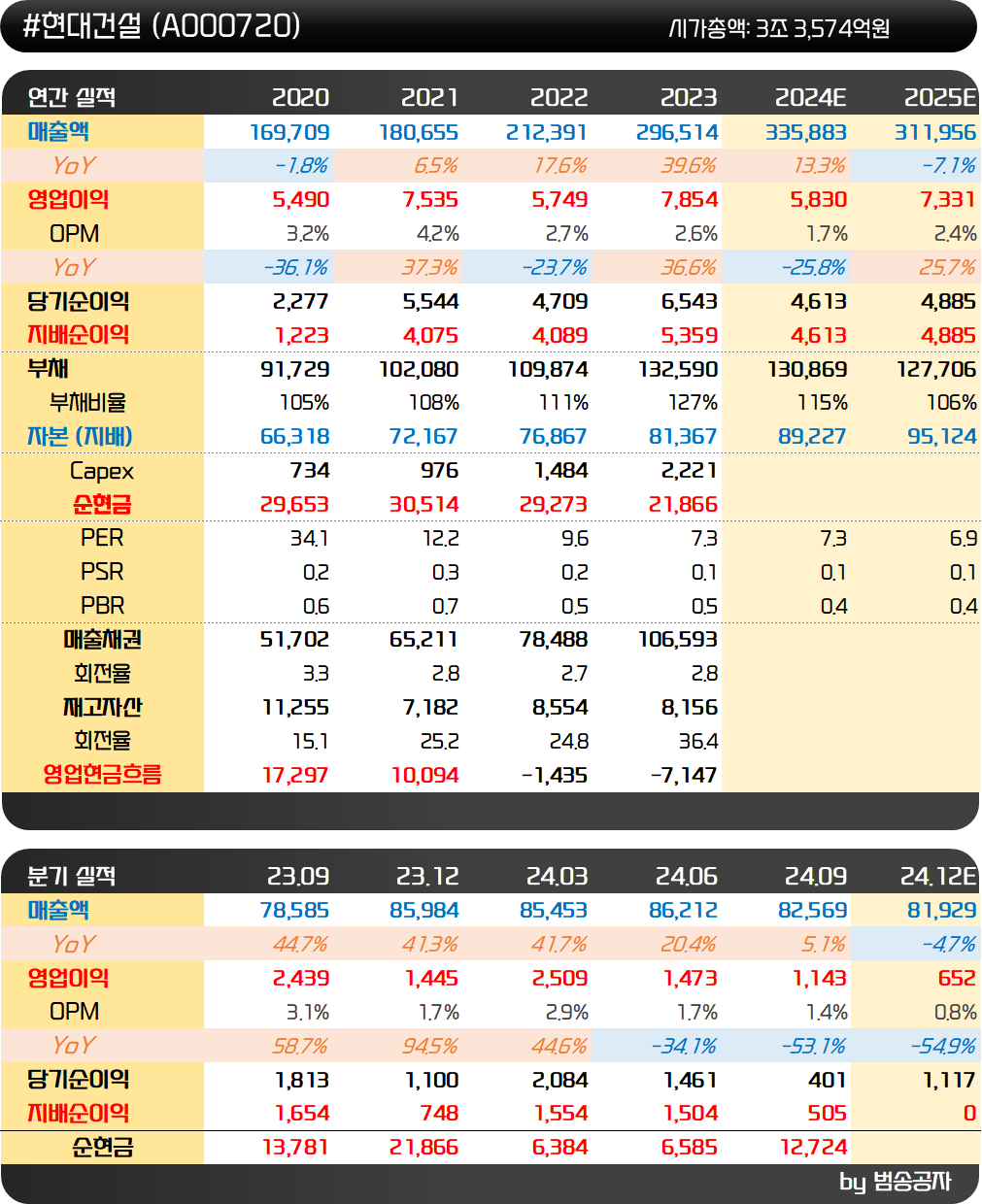Screen dimensions: 982x1204
Task: Select 23.09 quarterly revenue '78,585'
Action: tap(294, 911)
